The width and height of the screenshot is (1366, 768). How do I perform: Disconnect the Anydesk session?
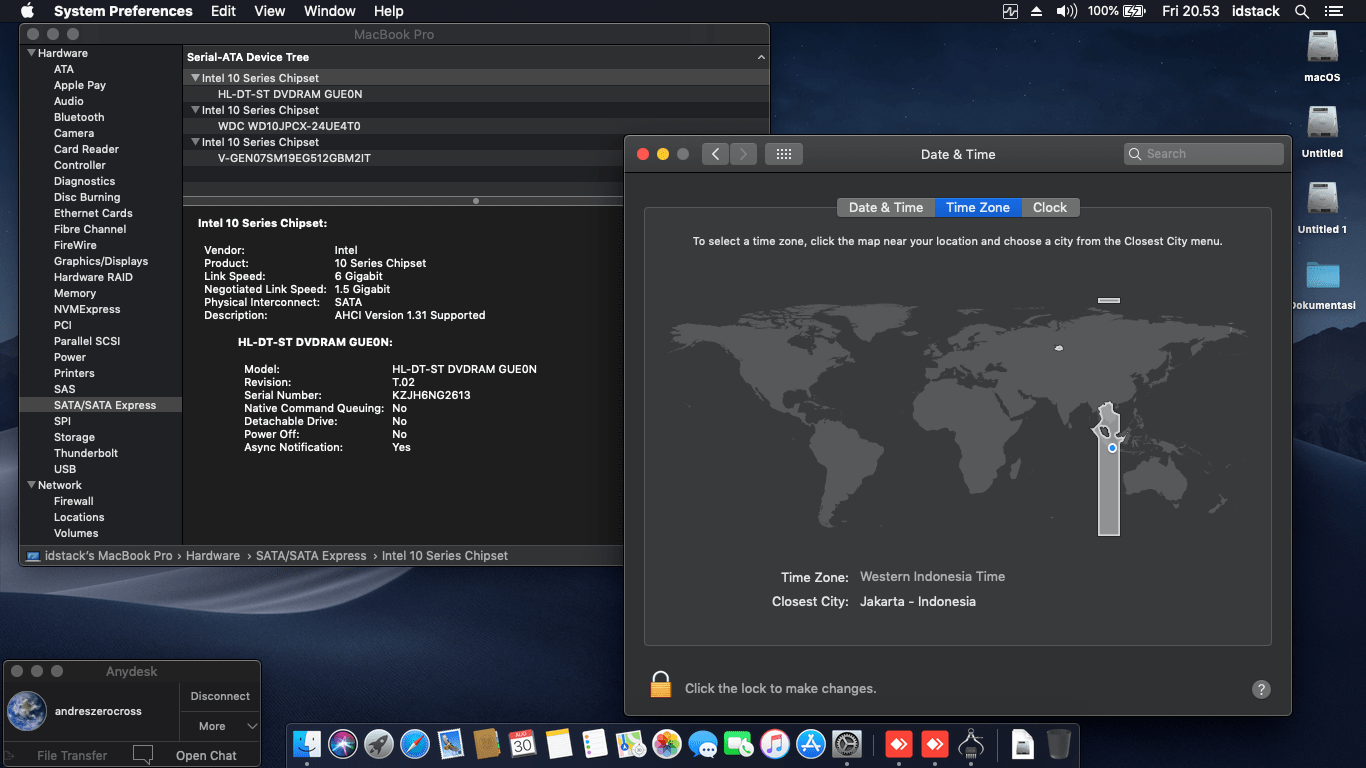click(220, 696)
